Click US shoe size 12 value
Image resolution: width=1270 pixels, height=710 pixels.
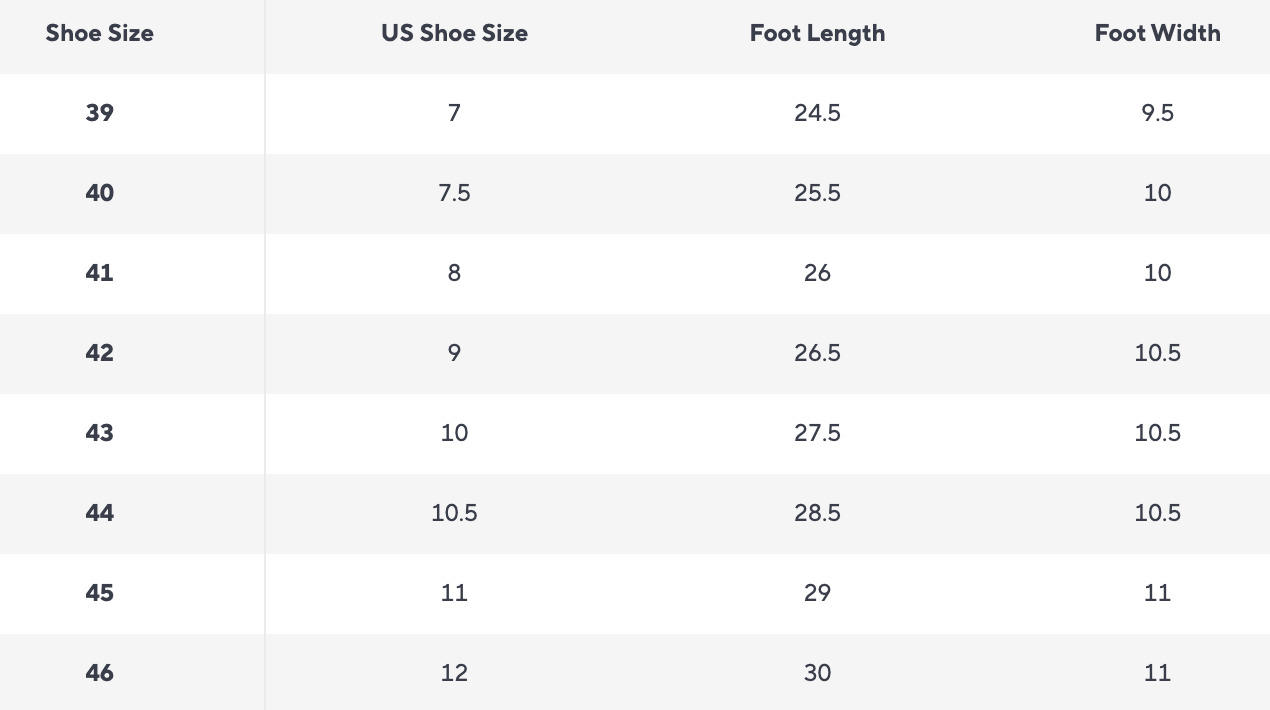[x=454, y=673]
